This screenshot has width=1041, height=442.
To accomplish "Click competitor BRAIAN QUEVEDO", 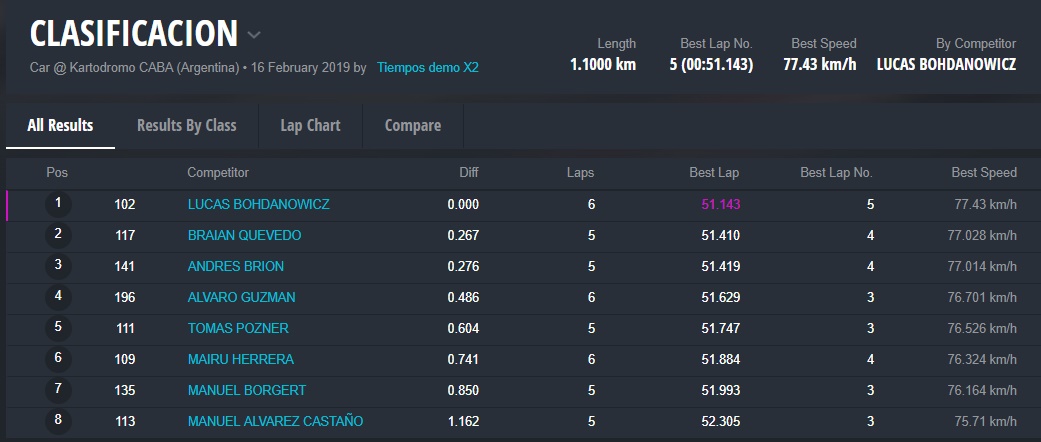I will tap(244, 235).
